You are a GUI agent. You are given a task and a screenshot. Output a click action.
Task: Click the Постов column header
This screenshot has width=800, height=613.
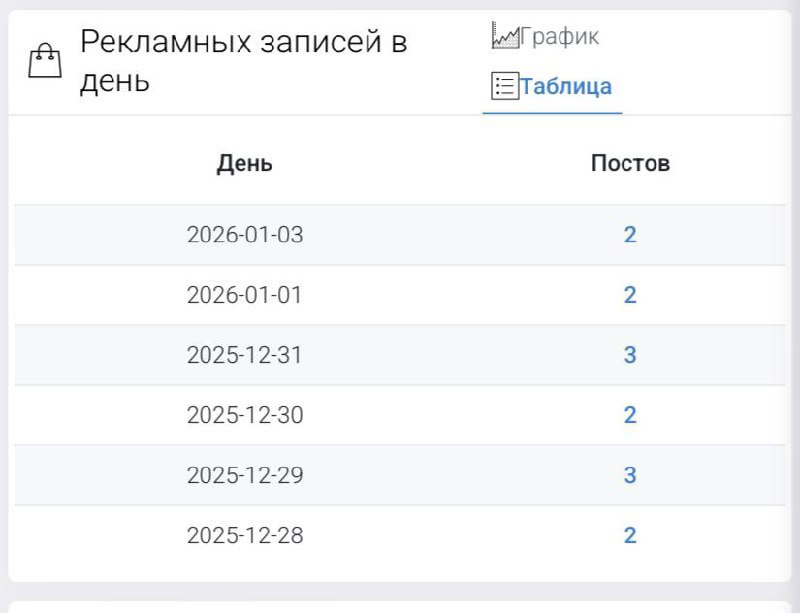click(x=630, y=164)
